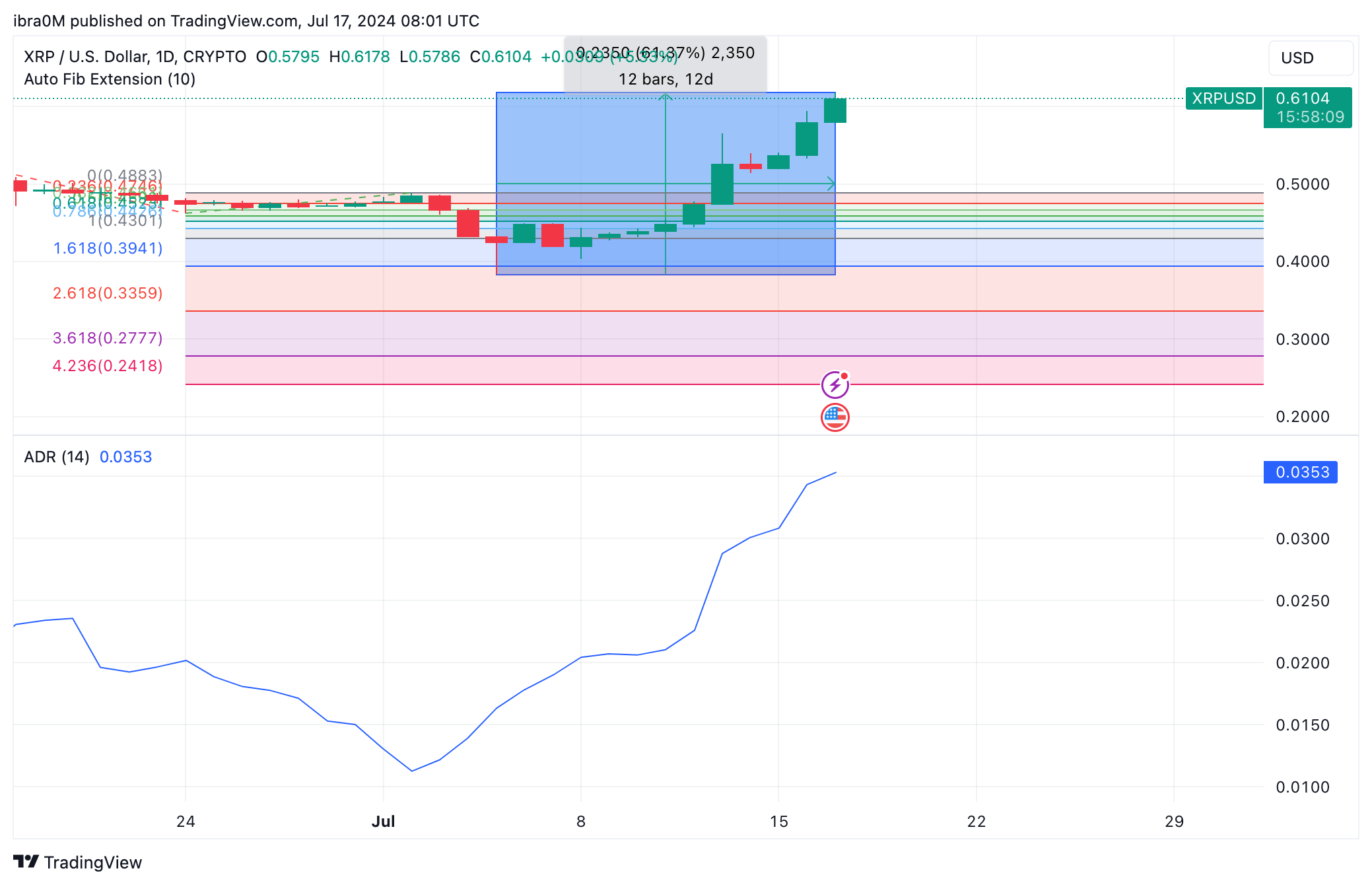
Task: Click the 15 date on the time axis
Action: [779, 822]
